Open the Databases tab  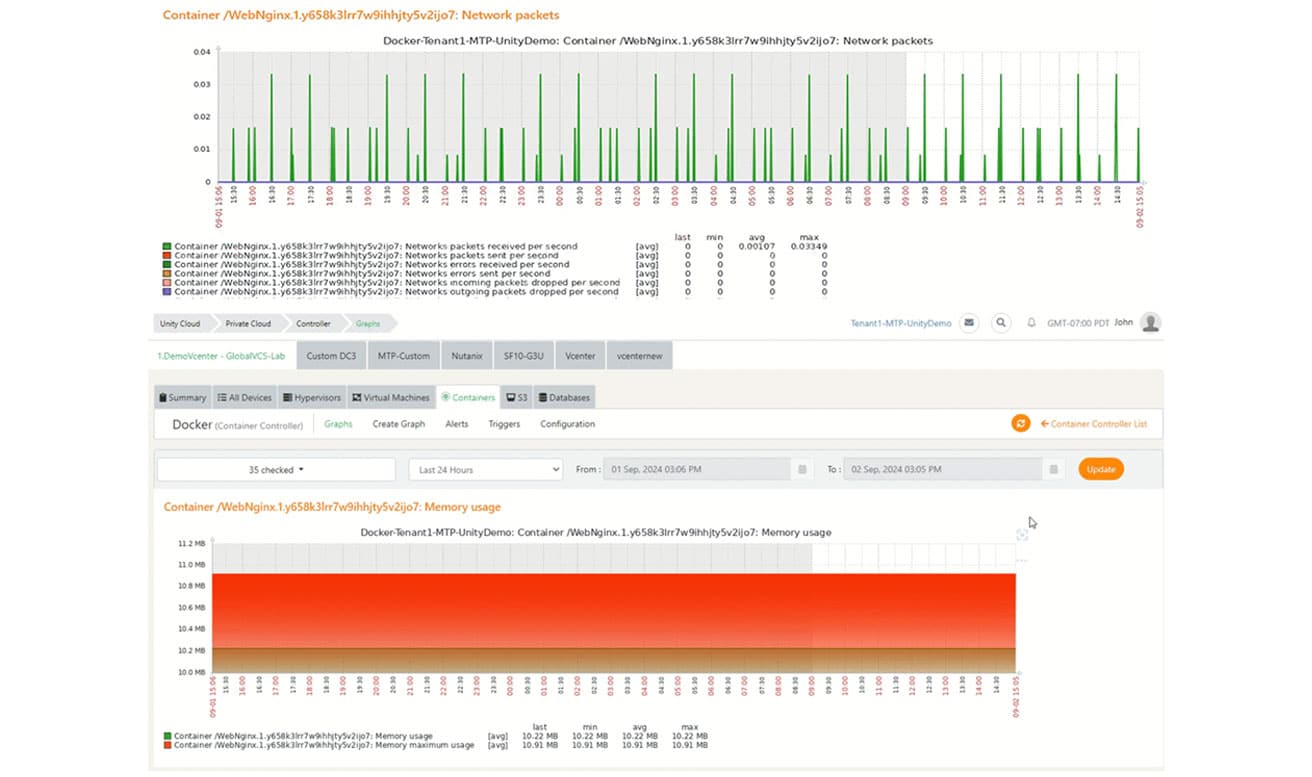(565, 397)
